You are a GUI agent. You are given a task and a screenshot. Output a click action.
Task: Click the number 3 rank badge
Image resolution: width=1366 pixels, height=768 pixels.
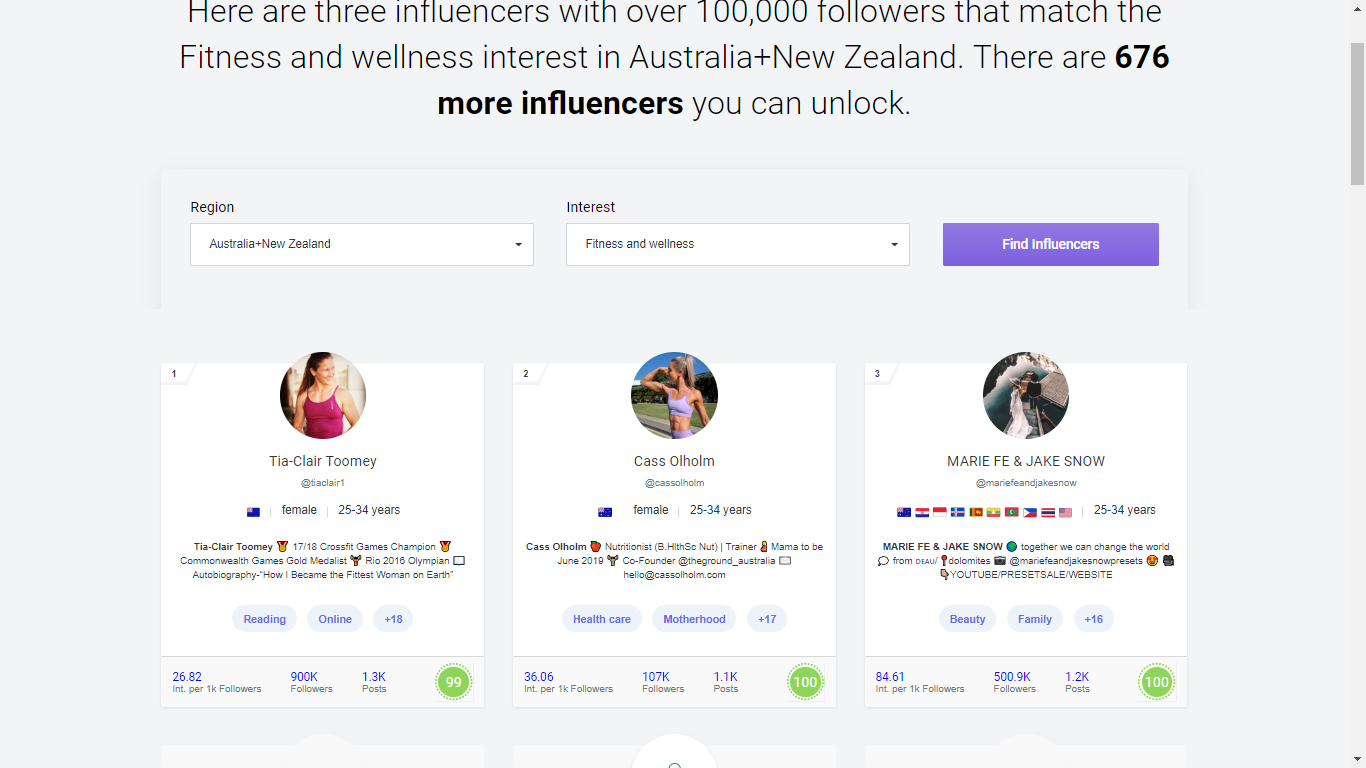click(x=876, y=373)
